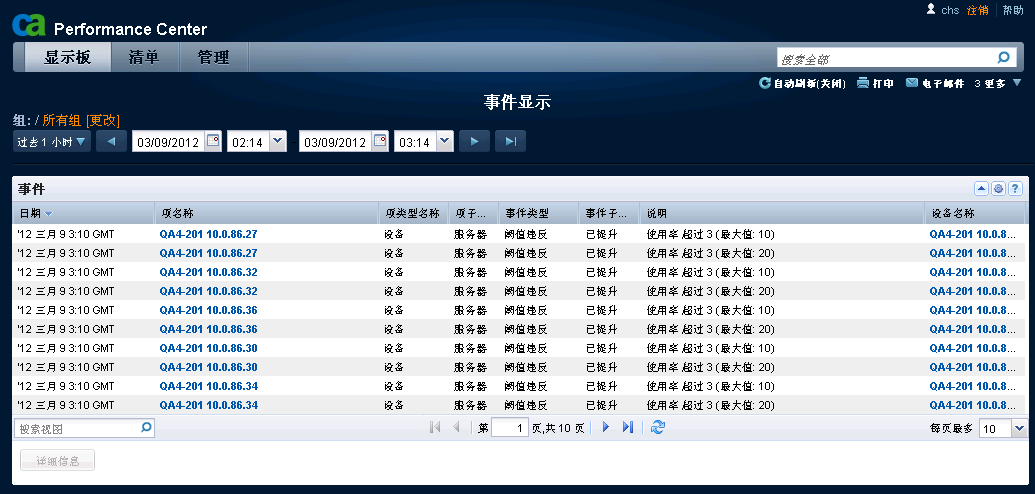Click magnifier icon in 搜索视图 box
The width and height of the screenshot is (1035, 494).
[147, 428]
